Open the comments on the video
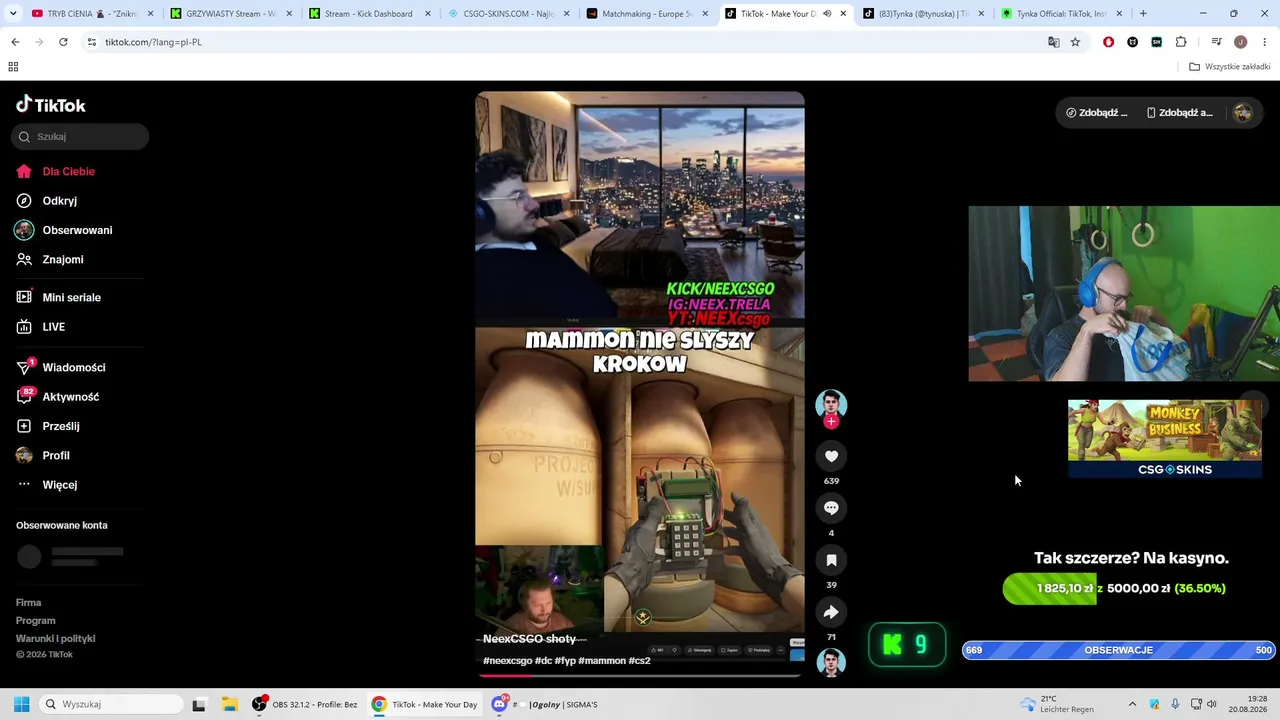The width and height of the screenshot is (1280, 720). (831, 508)
